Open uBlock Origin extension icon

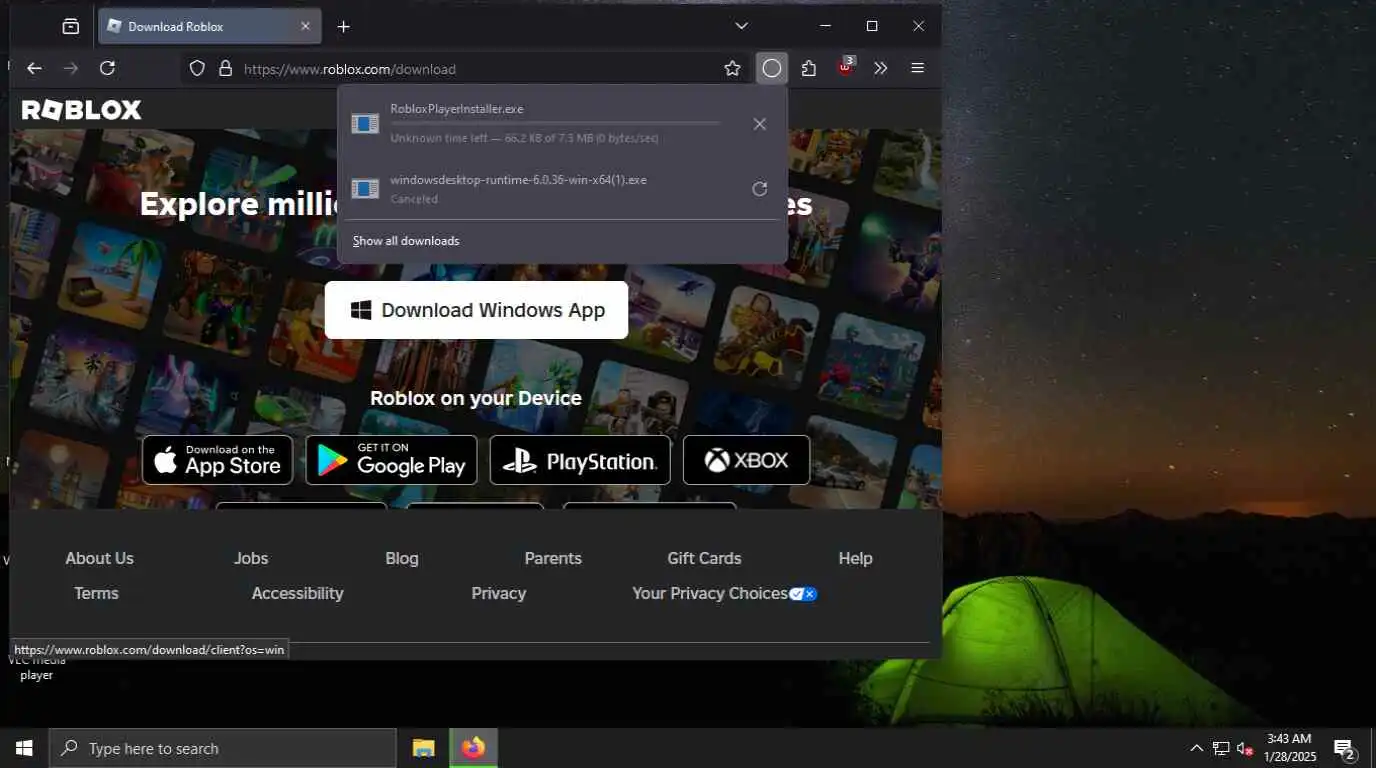click(x=846, y=67)
